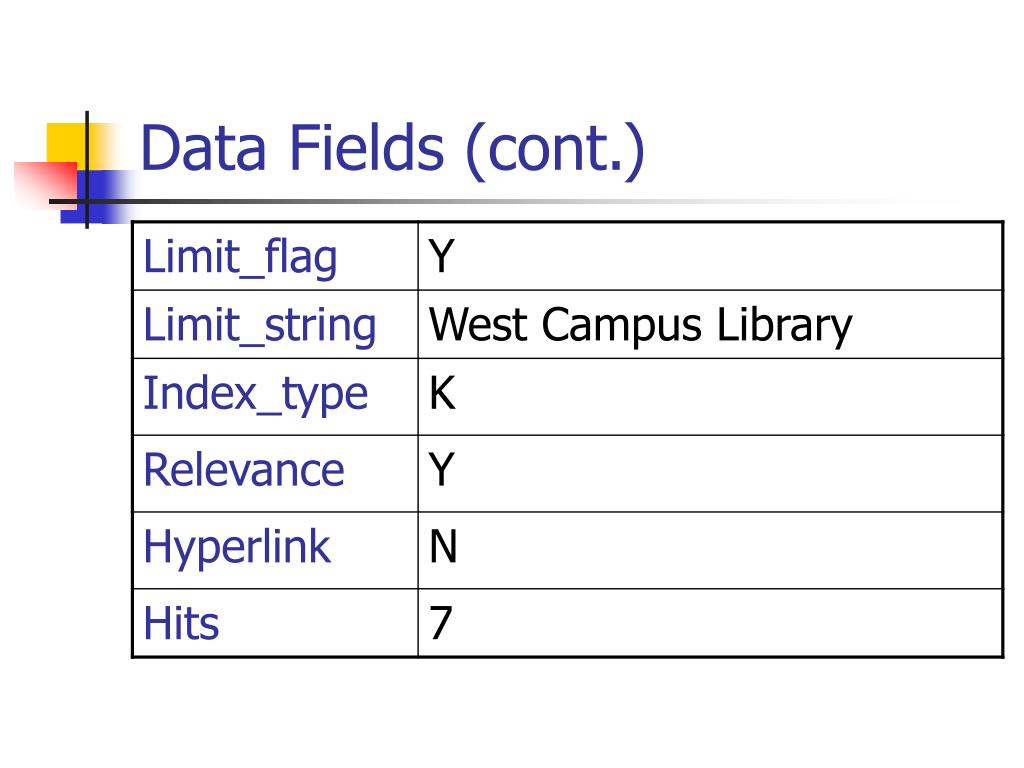Click the slide title Data Fields (cont.)
Image resolution: width=1024 pixels, height=768 pixels.
coord(392,151)
